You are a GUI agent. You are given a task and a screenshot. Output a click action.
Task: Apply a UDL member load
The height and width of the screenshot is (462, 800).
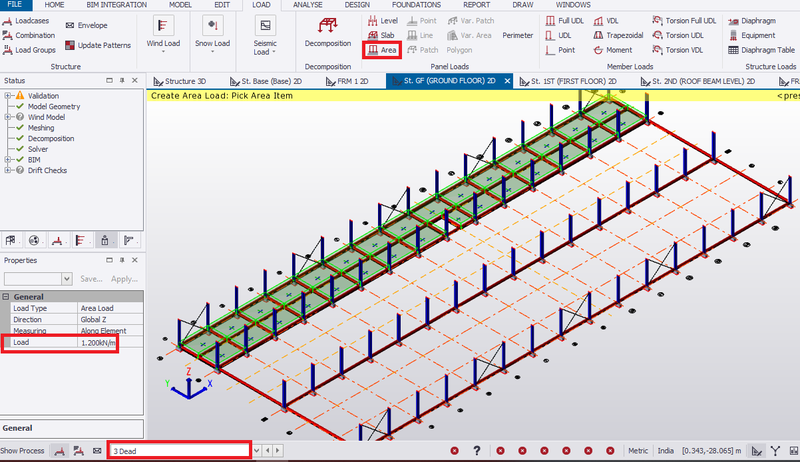[558, 35]
